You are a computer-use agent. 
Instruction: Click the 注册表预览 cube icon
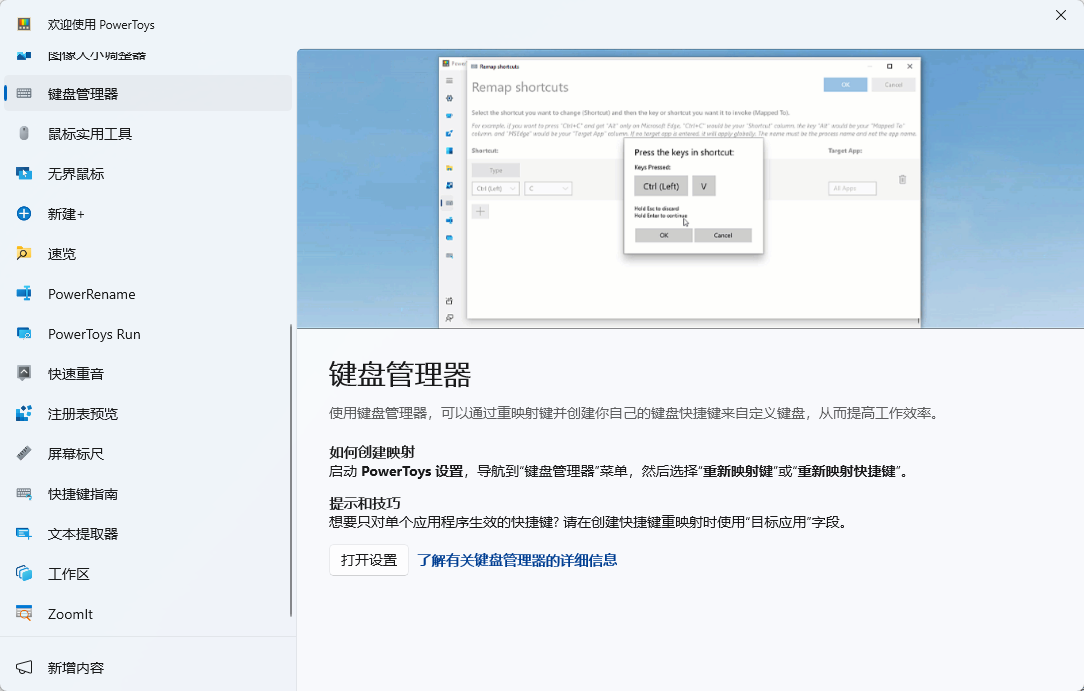(24, 413)
